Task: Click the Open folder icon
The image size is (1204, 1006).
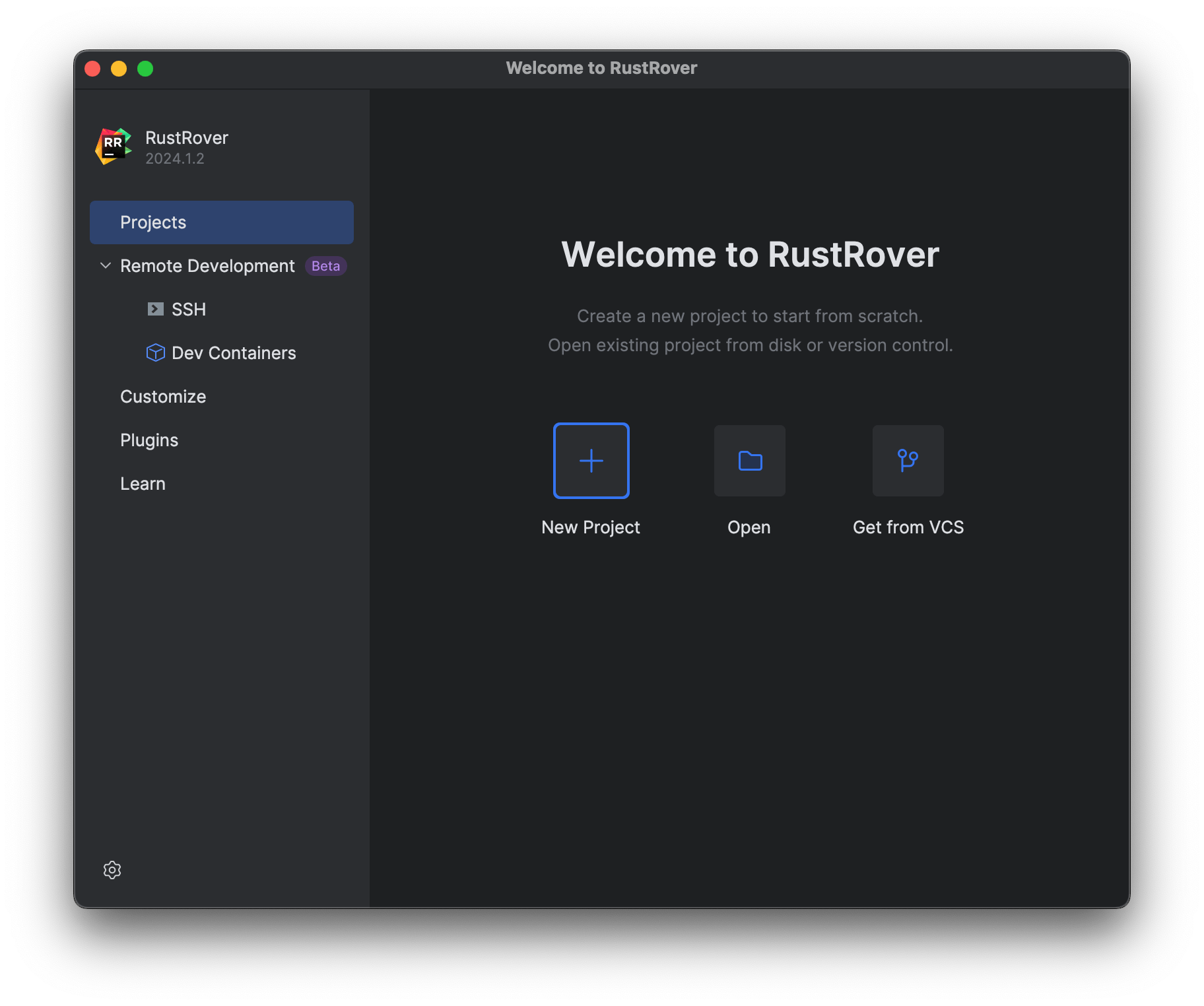Action: point(749,461)
